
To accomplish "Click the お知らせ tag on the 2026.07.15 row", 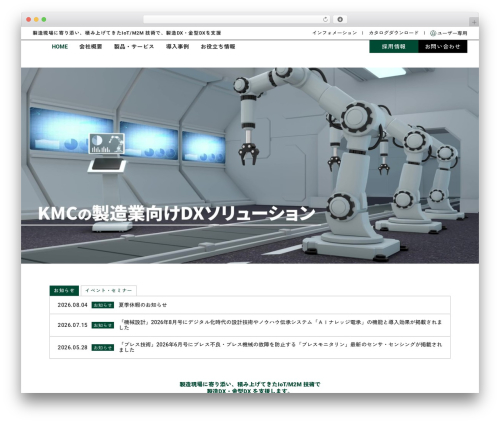I will point(103,325).
